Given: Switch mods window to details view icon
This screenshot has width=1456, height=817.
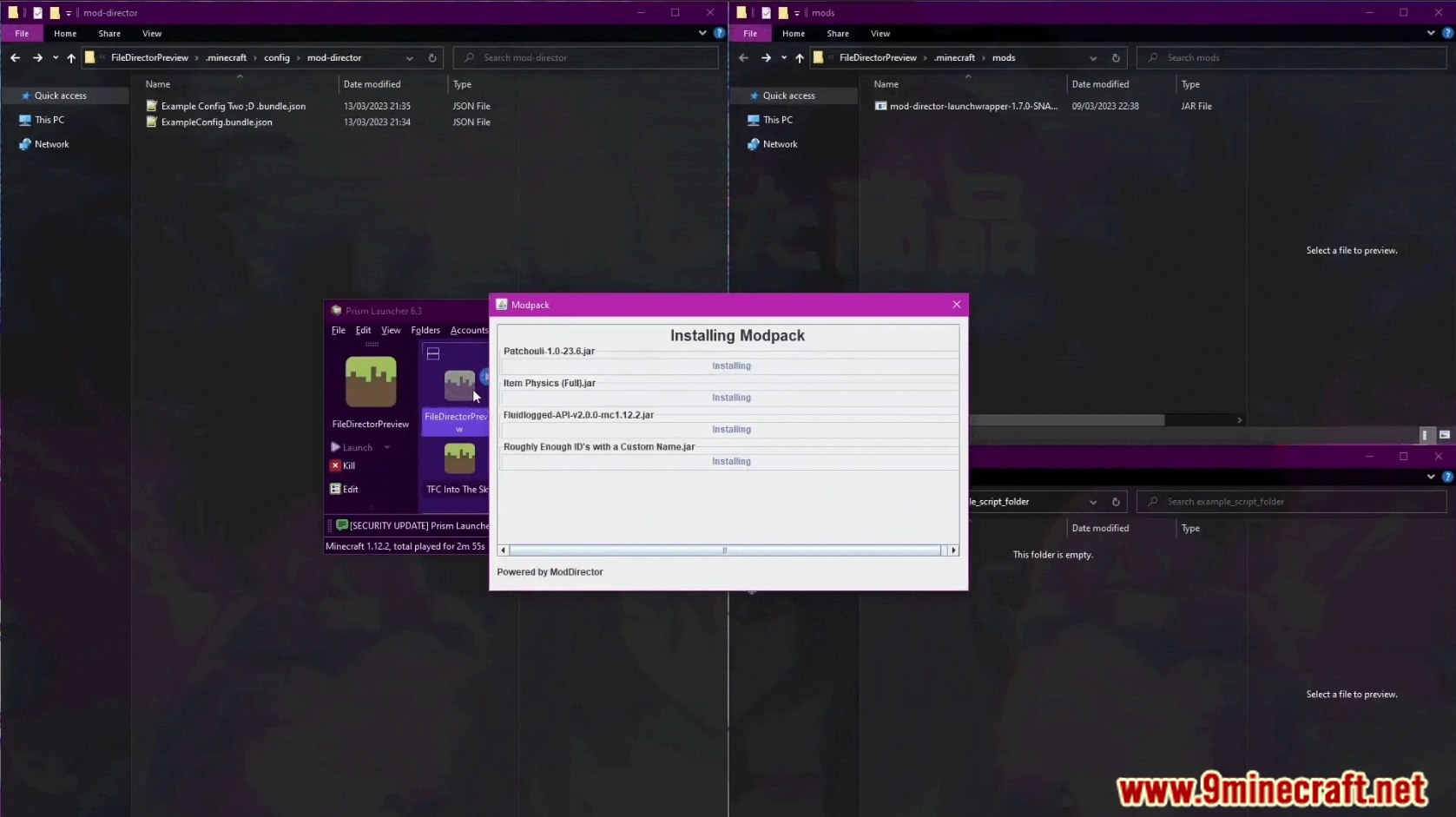Looking at the screenshot, I should click(1425, 435).
